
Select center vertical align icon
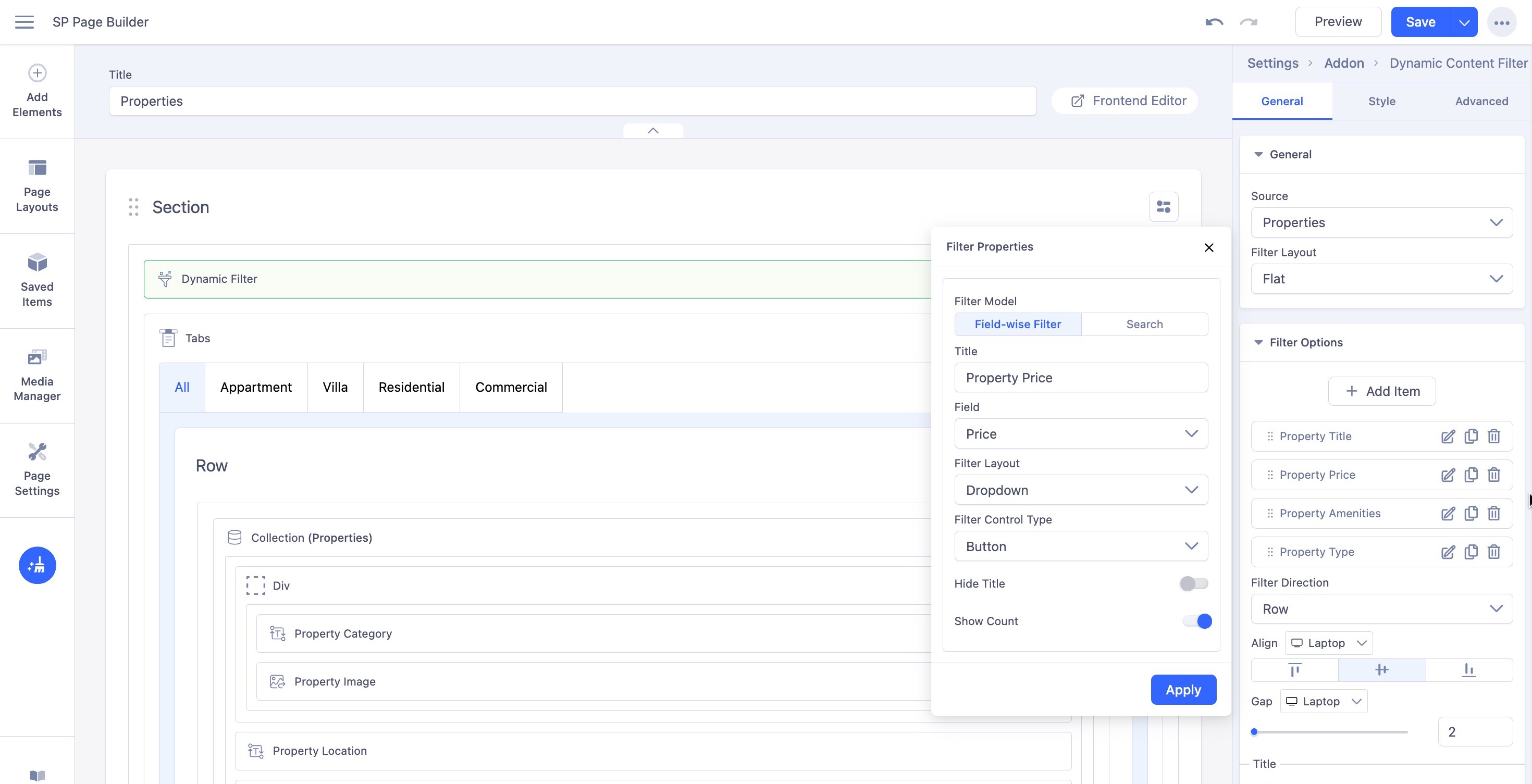coord(1381,670)
